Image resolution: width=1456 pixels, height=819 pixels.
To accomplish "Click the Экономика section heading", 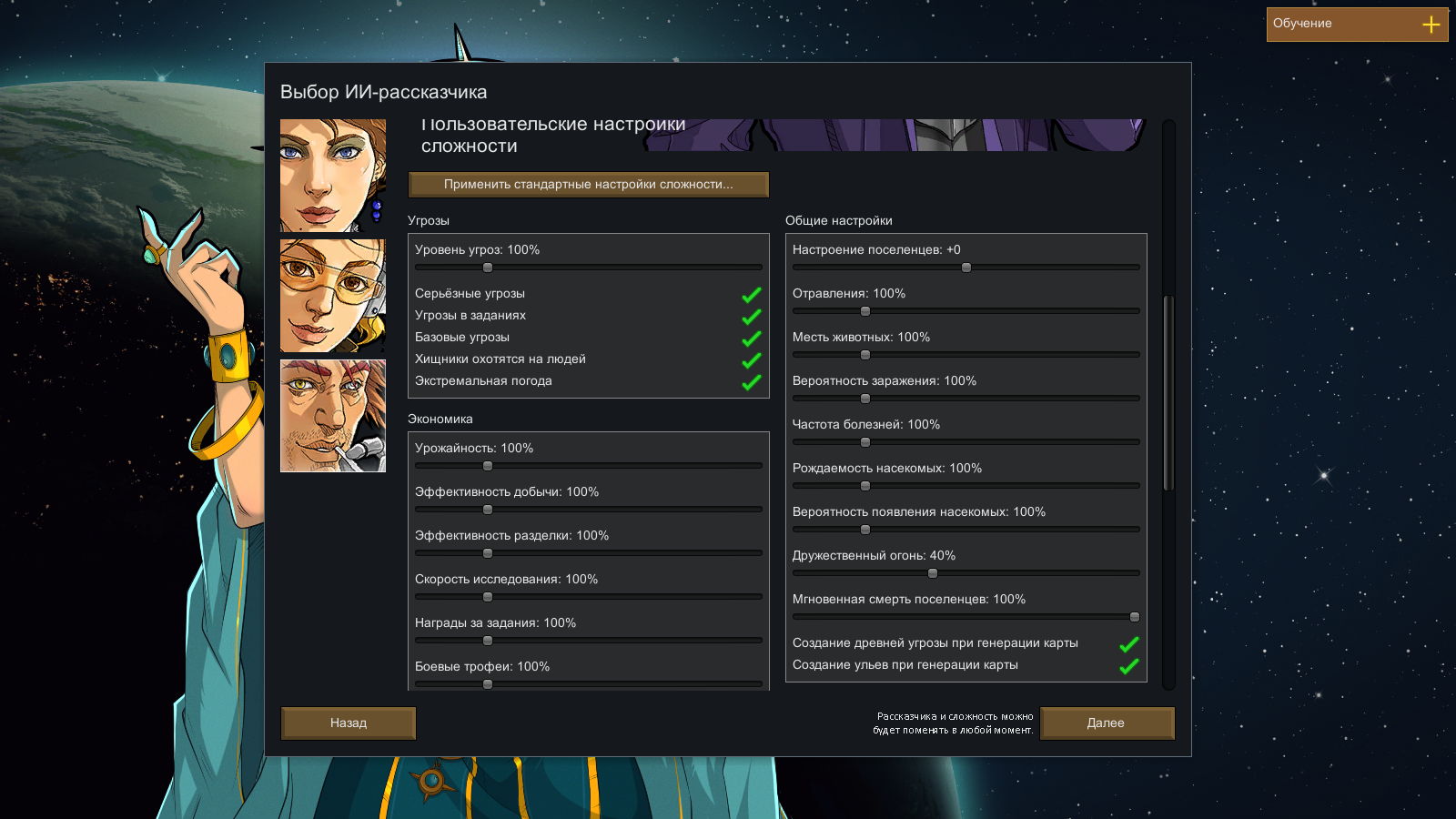I will point(440,420).
